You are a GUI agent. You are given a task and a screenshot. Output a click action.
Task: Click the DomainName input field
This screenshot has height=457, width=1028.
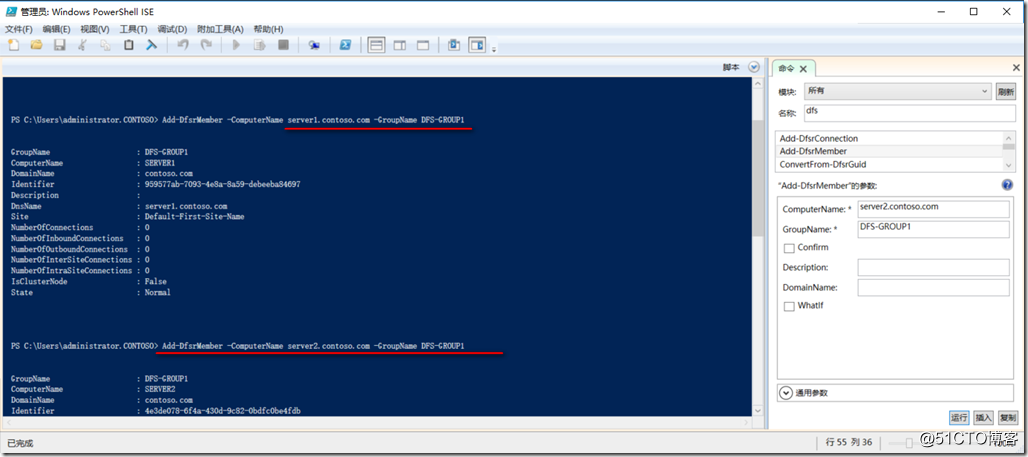[x=933, y=287]
